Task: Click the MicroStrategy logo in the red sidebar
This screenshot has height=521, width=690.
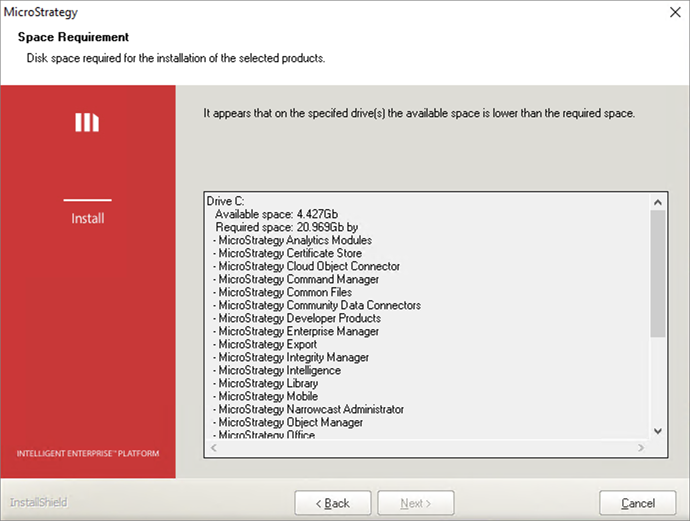Action: point(87,122)
